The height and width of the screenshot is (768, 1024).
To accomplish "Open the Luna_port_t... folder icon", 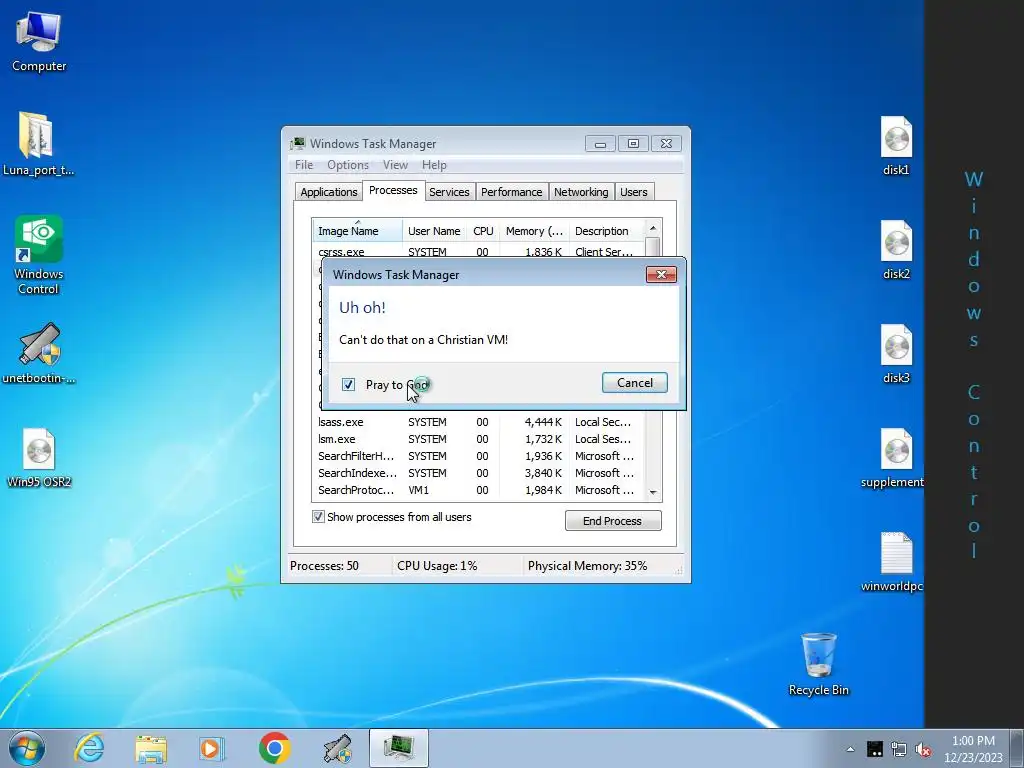I will (38, 144).
